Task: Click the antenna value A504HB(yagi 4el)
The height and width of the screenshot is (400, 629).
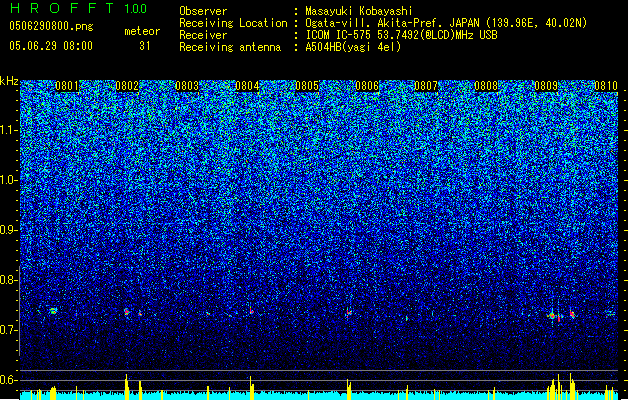Action: point(353,47)
